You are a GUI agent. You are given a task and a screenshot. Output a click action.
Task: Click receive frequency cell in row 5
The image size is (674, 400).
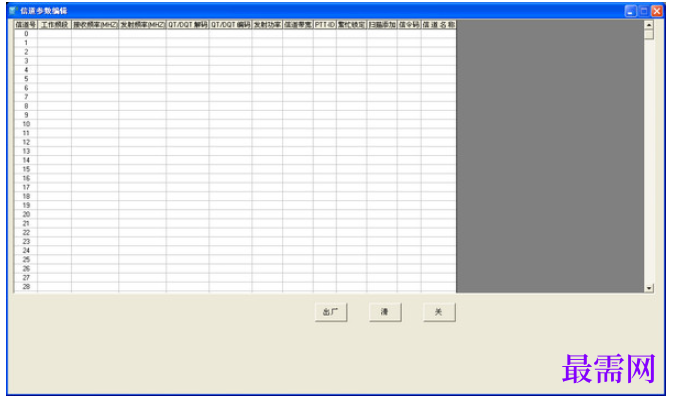coord(95,79)
